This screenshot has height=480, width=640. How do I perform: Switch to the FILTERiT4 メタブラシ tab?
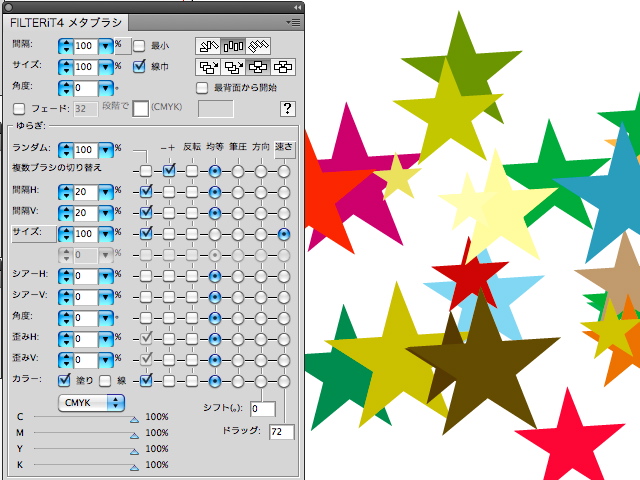[x=59, y=21]
